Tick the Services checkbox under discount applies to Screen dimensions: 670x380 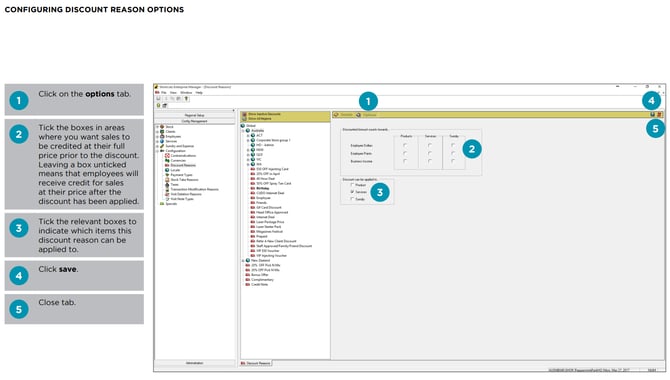point(352,192)
